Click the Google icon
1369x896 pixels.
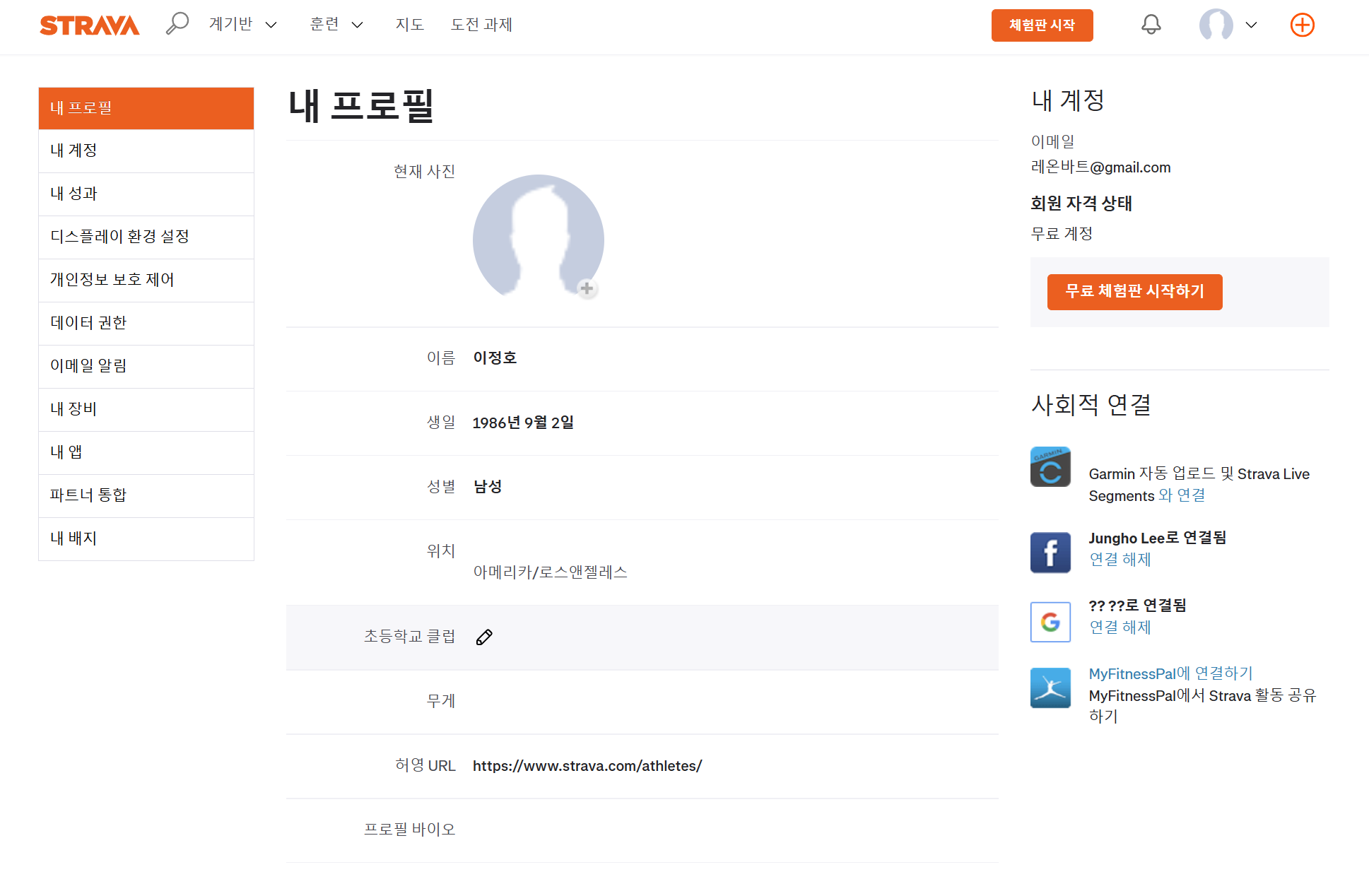coord(1050,622)
